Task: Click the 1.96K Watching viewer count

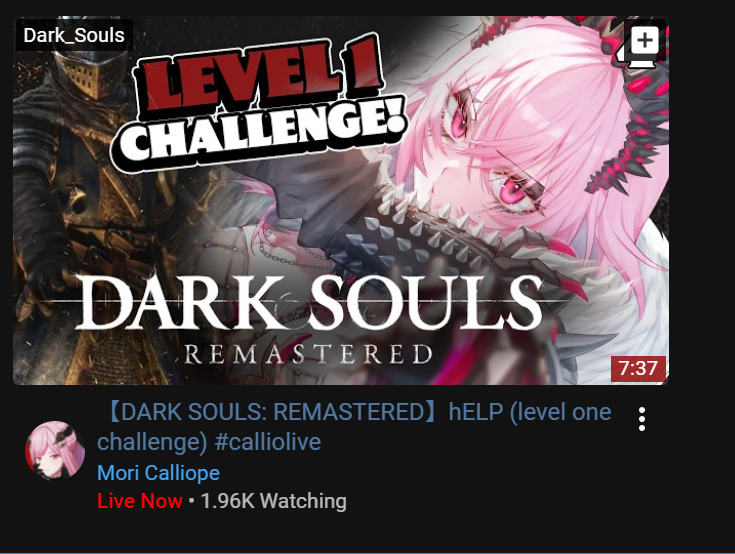Action: (x=274, y=501)
